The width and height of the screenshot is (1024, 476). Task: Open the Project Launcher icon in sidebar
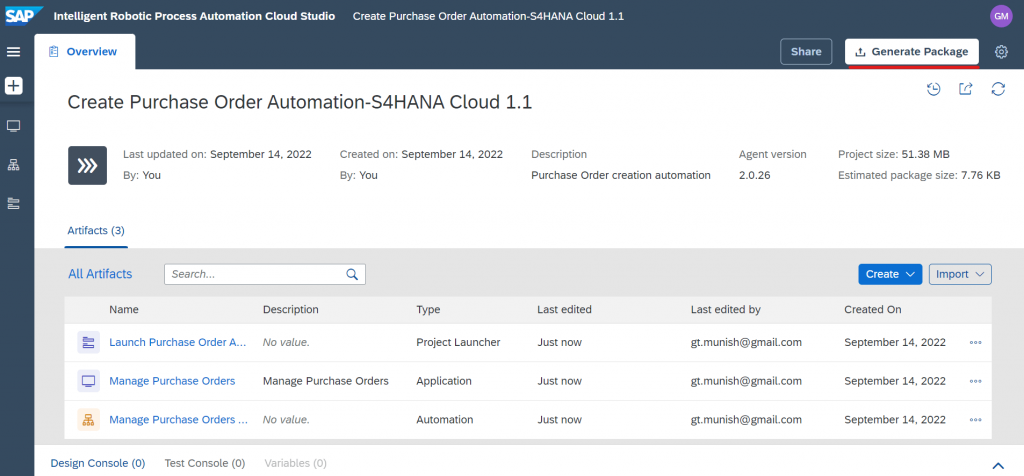point(13,203)
